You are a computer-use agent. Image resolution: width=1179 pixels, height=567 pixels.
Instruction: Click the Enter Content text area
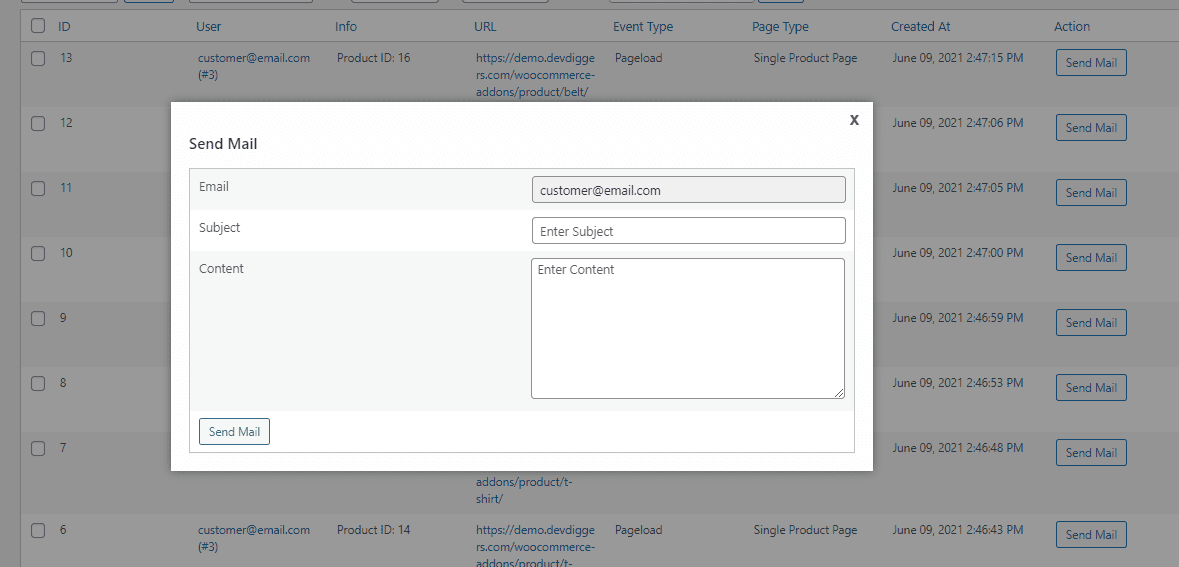tap(688, 328)
